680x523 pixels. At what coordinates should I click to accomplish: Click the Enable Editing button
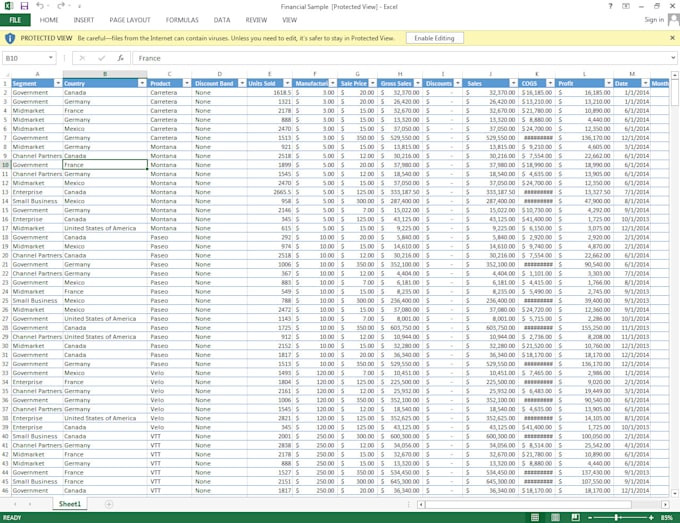click(435, 38)
